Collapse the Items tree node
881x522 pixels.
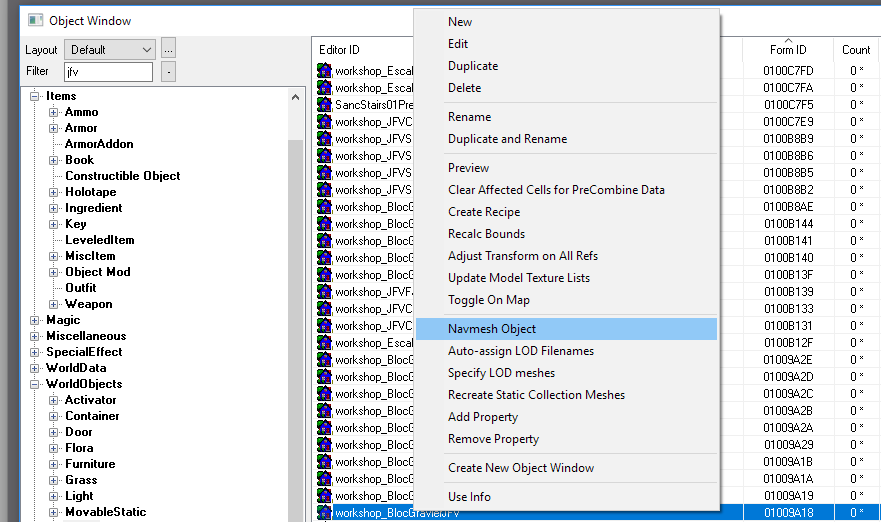pyautogui.click(x=36, y=96)
